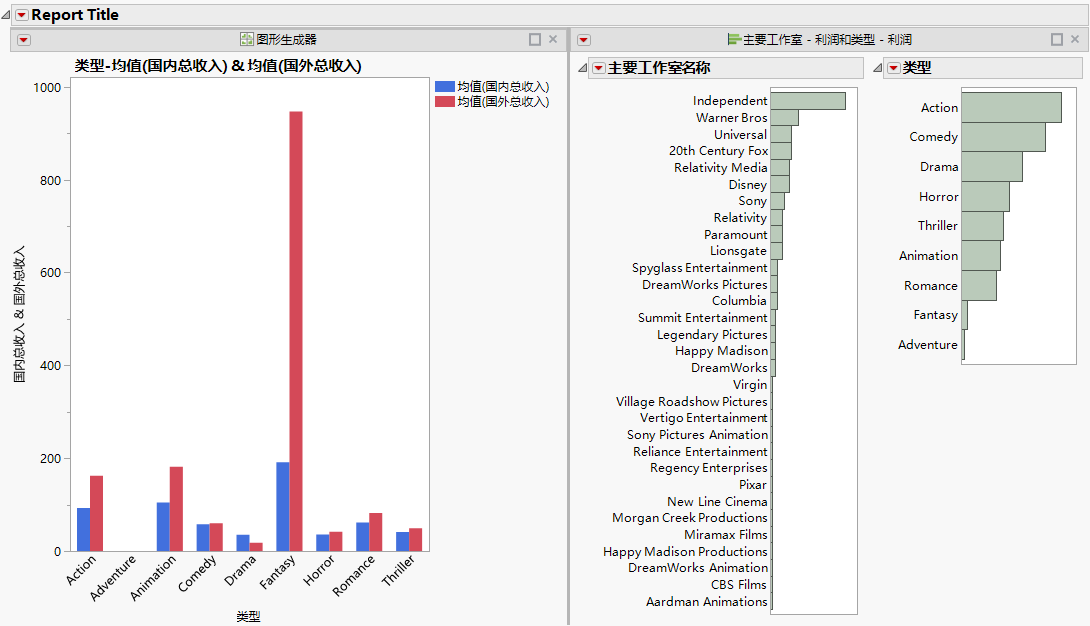The height and width of the screenshot is (626, 1090).
Task: Click the 1000 tick on the Y axis
Action: [x=47, y=88]
